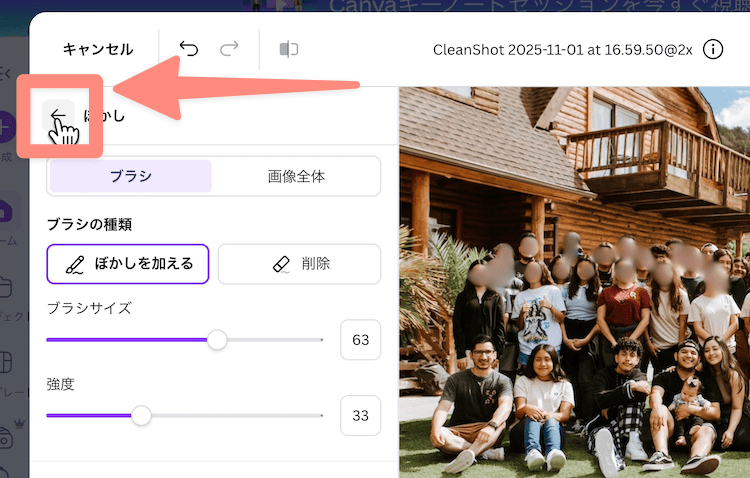
Task: Toggle the before/after compare icon
Action: (289, 49)
